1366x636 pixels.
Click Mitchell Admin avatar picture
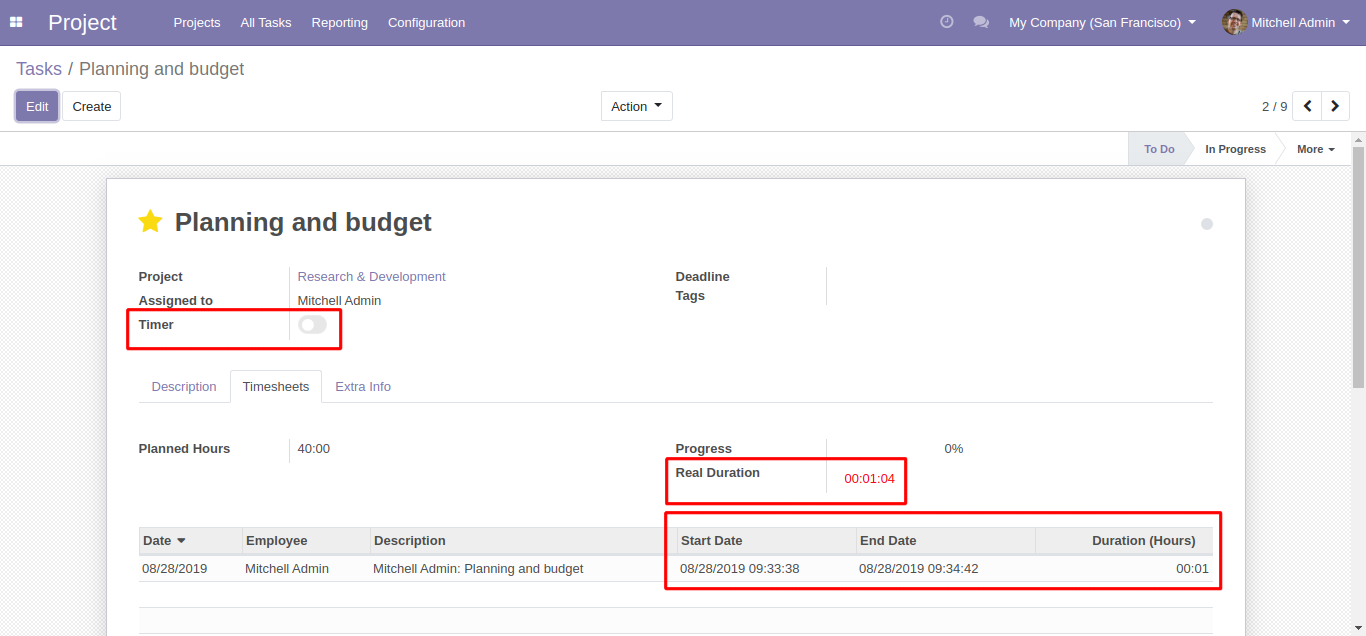[1234, 22]
